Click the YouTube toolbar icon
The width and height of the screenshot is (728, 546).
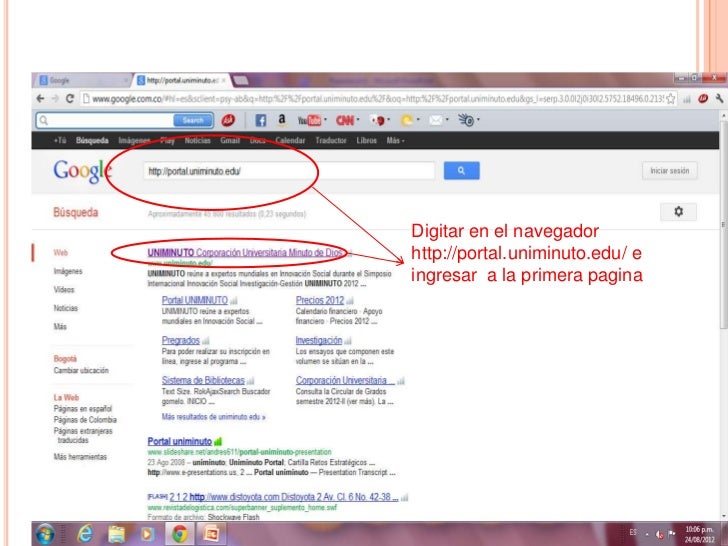[x=309, y=121]
